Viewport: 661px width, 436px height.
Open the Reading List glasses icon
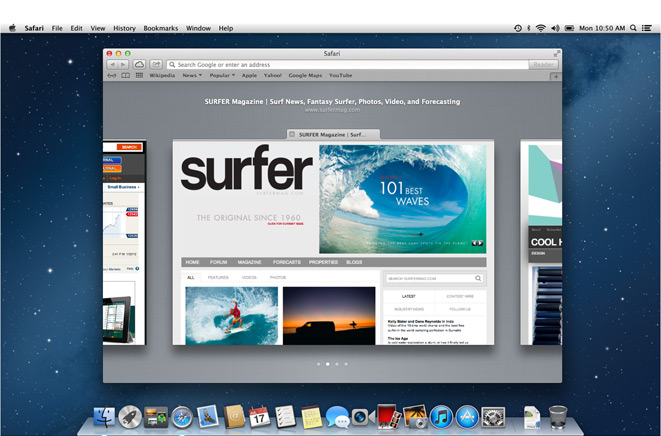pos(112,75)
